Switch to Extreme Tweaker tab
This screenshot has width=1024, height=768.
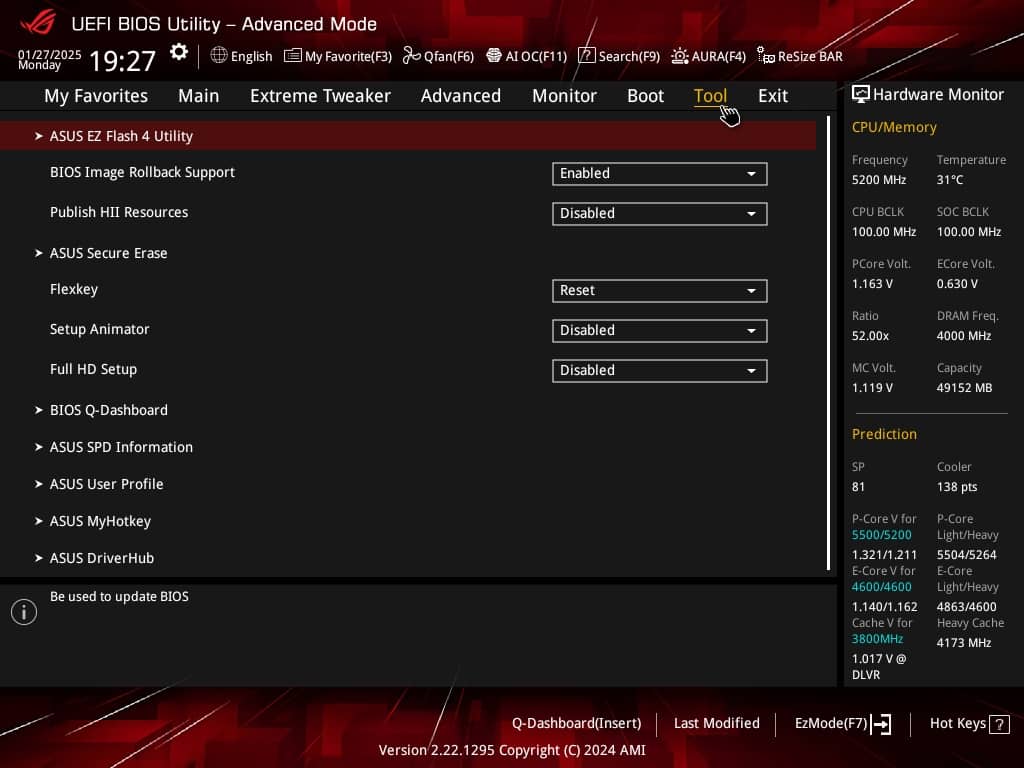[x=320, y=96]
